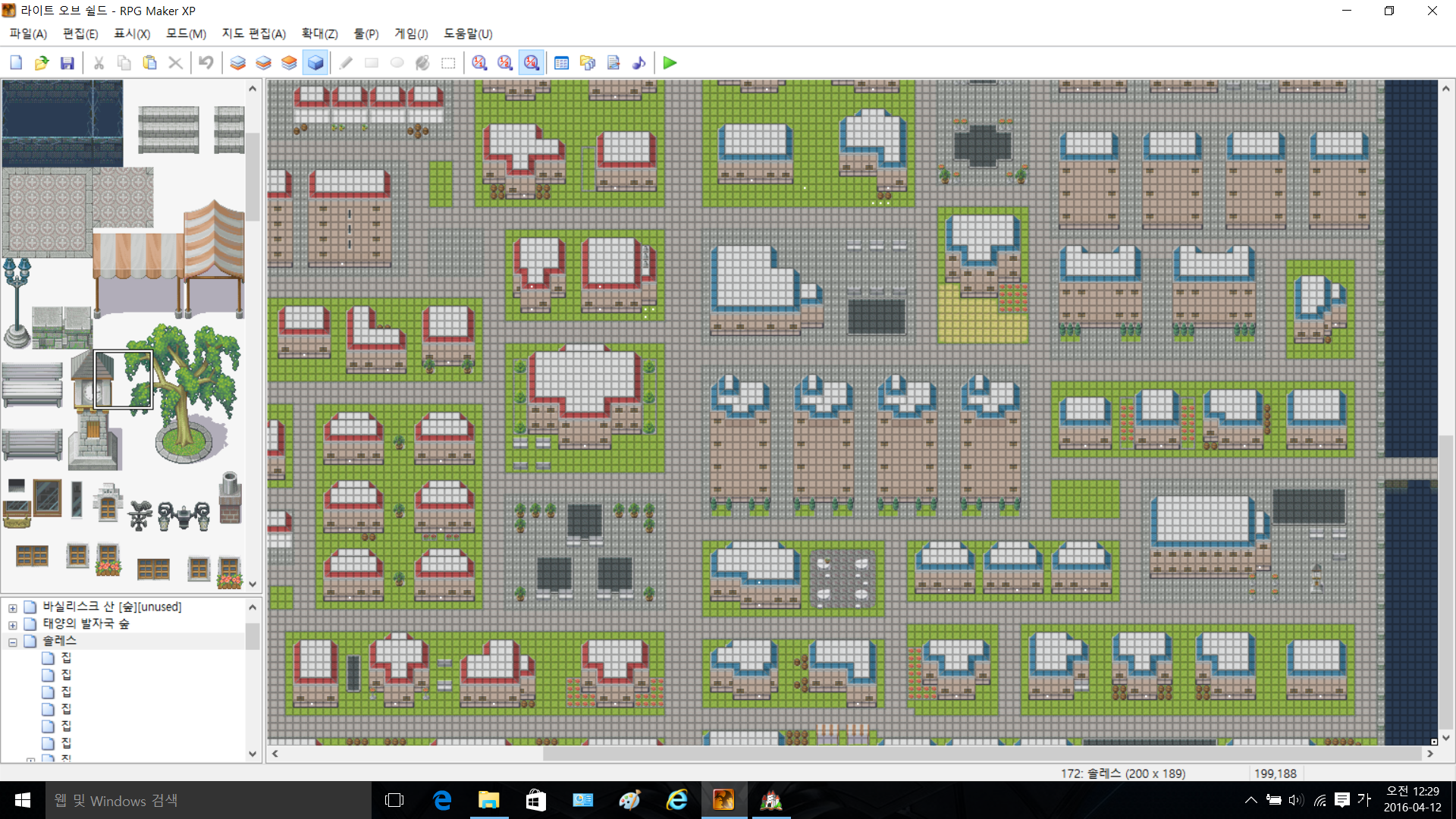Image resolution: width=1456 pixels, height=819 pixels.
Task: Set map zoom to 1:1 scale
Action: (x=479, y=63)
